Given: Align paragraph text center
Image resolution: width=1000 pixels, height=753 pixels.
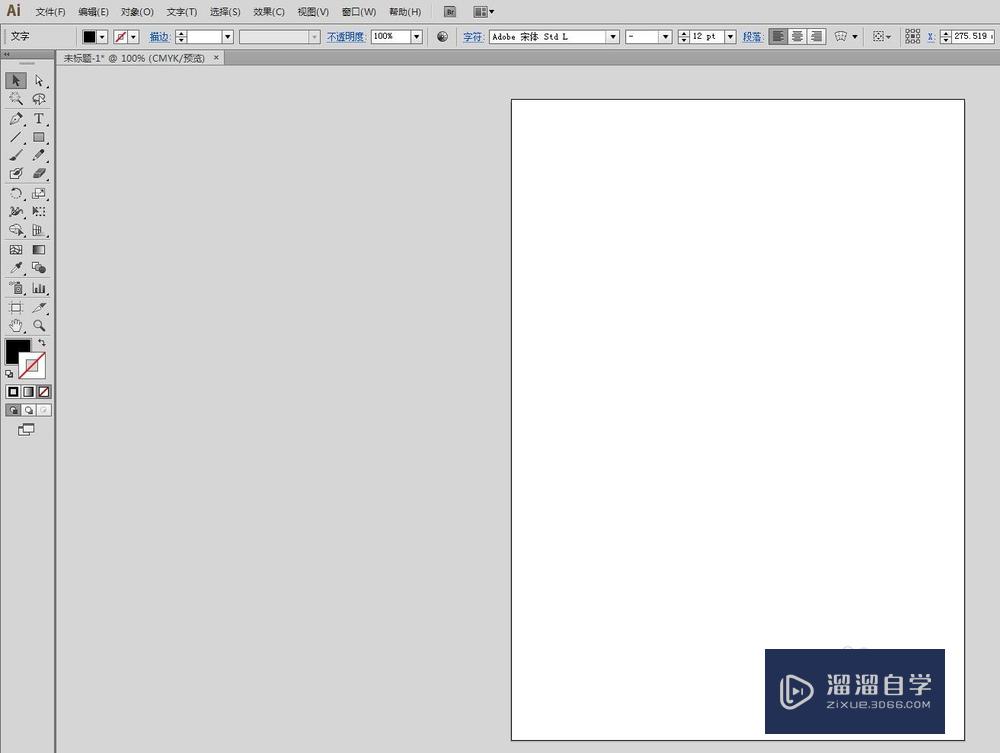Looking at the screenshot, I should point(797,37).
